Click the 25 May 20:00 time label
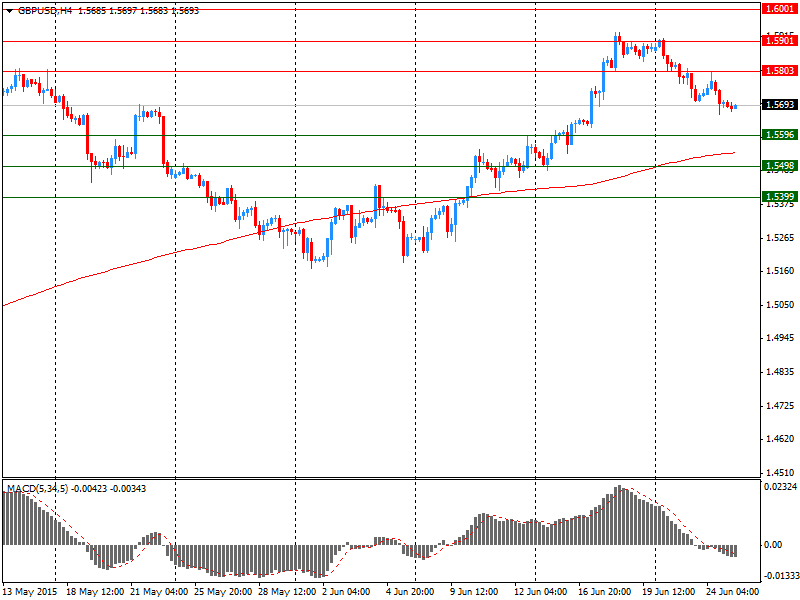800x600 pixels. [x=223, y=592]
